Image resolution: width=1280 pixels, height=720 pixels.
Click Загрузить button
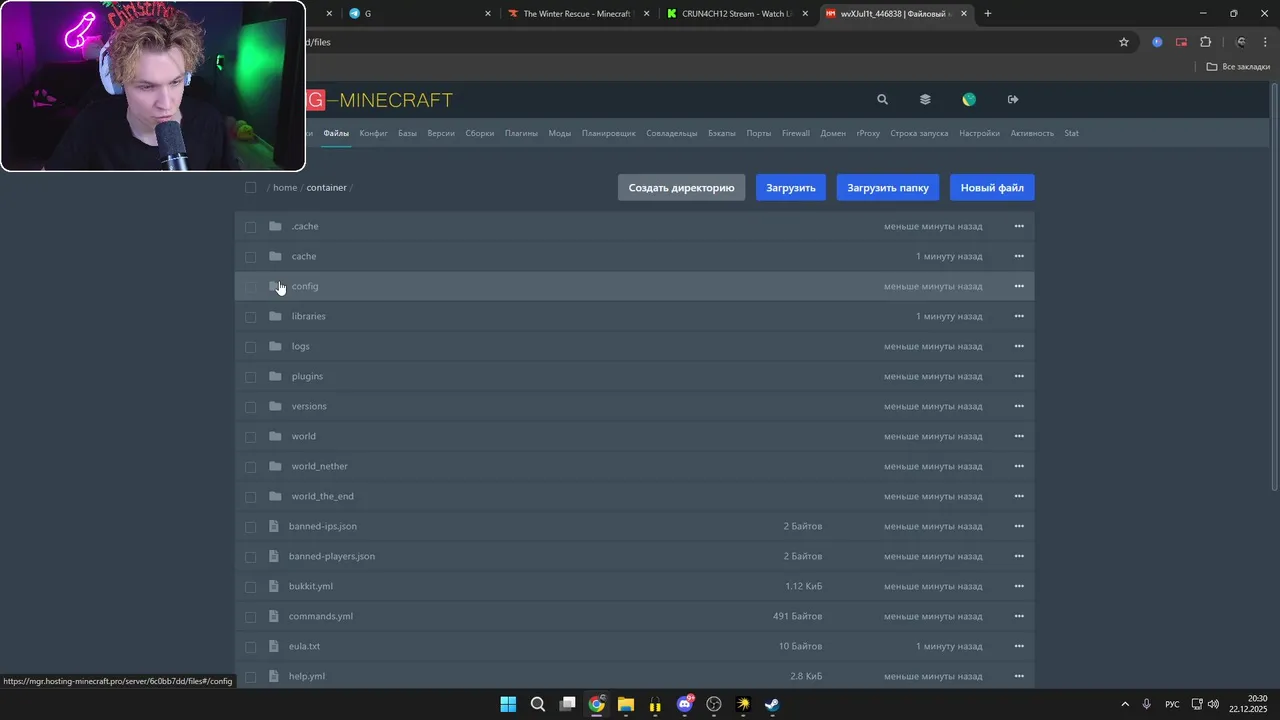[x=791, y=187]
